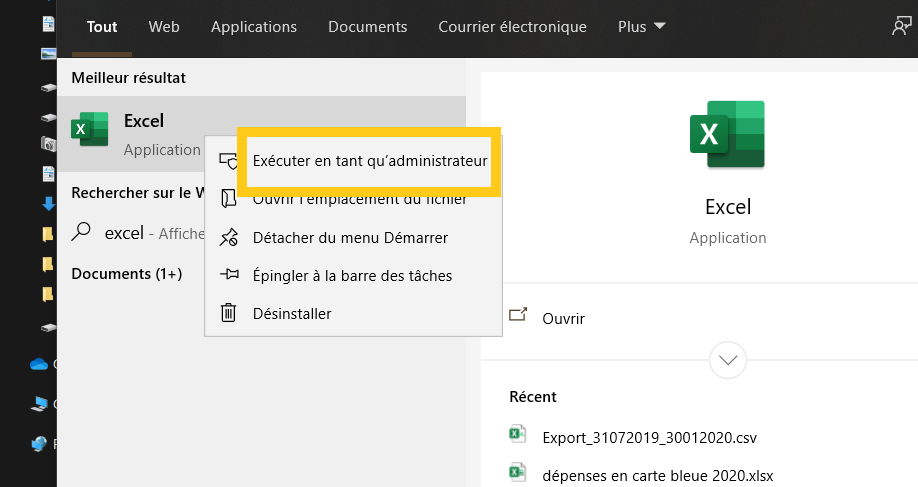Switch to the Documents tab
918x487 pixels.
(x=368, y=27)
